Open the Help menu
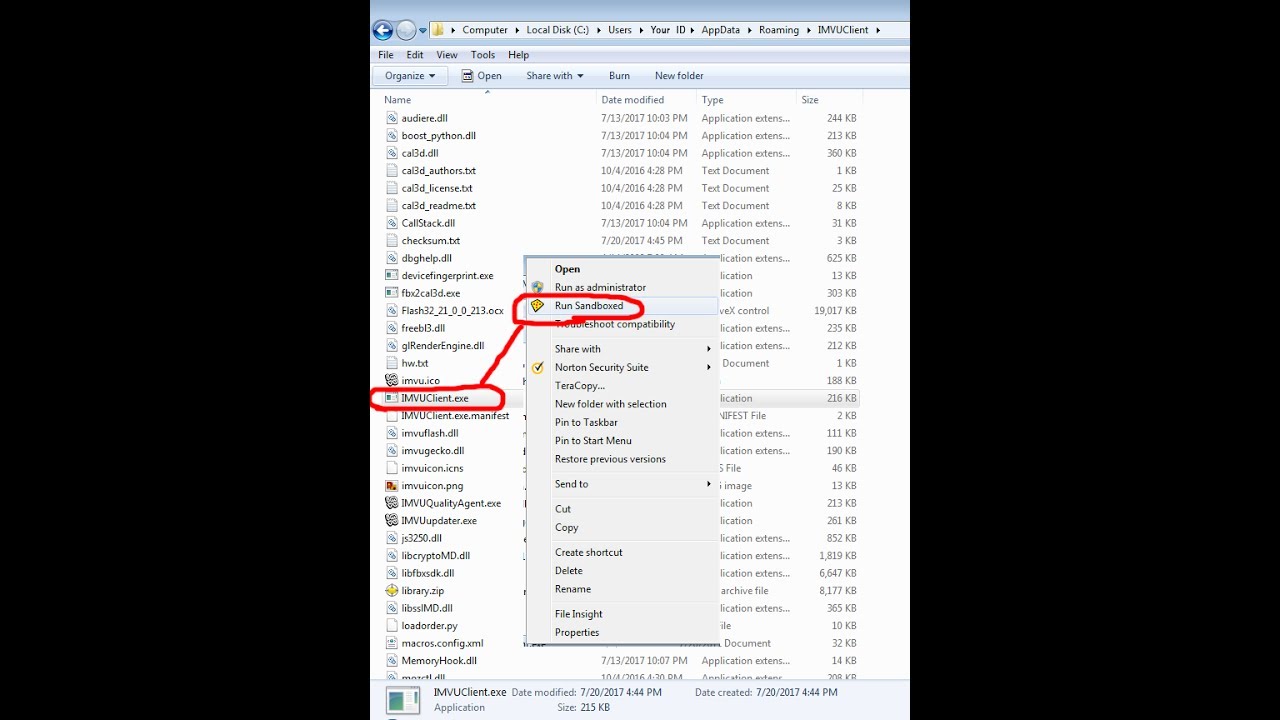Image resolution: width=1280 pixels, height=720 pixels. coord(518,55)
